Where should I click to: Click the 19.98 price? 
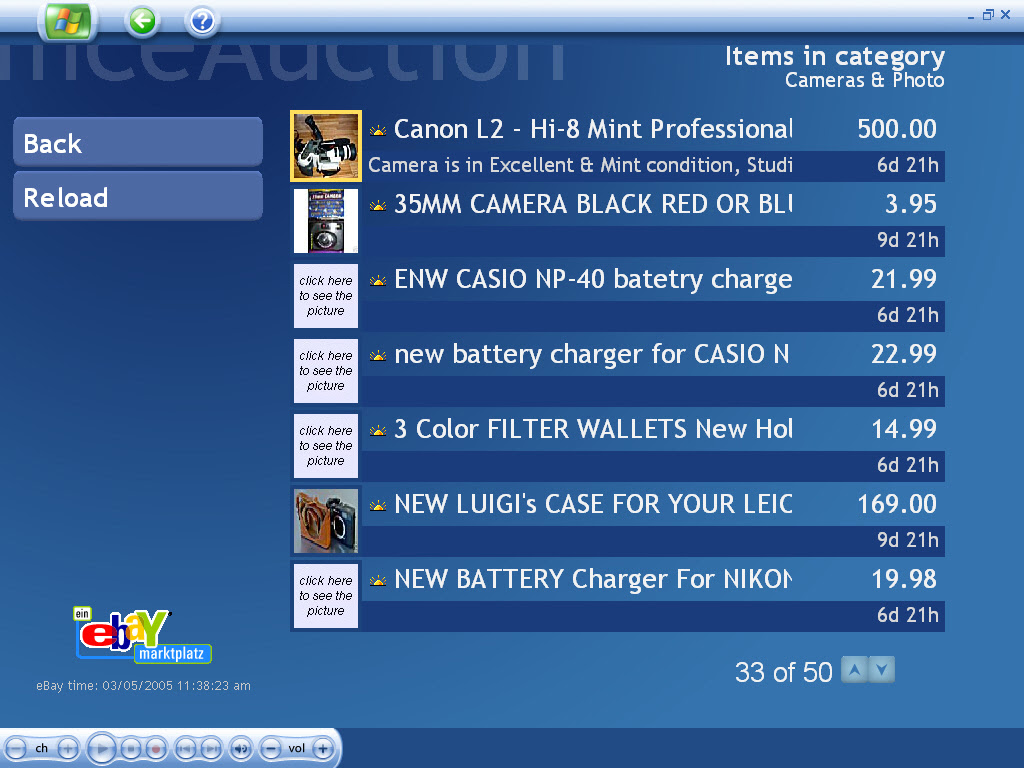(904, 579)
